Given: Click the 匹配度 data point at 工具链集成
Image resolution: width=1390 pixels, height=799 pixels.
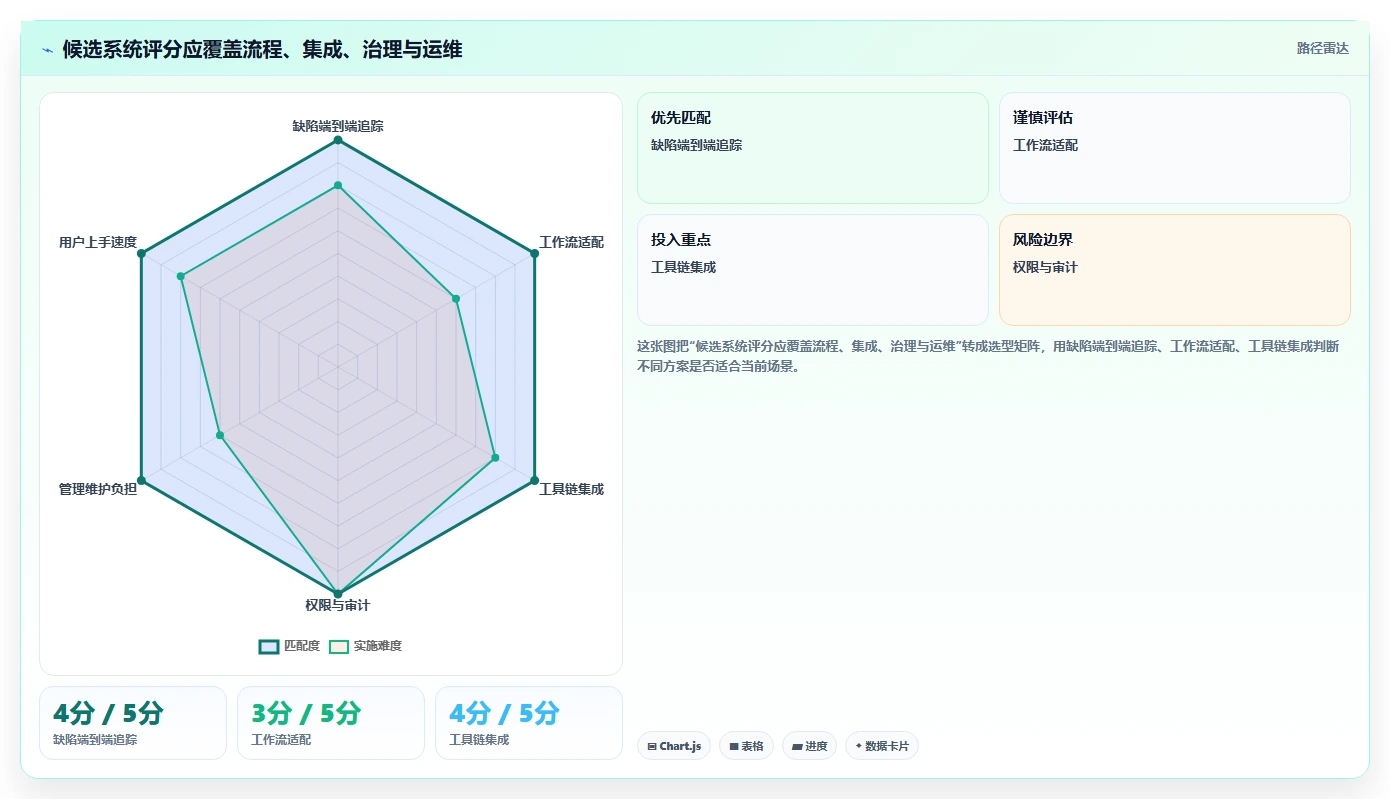Looking at the screenshot, I should 534,481.
